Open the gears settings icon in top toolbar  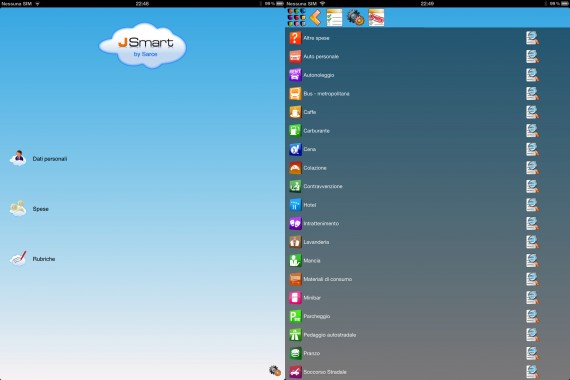point(355,17)
